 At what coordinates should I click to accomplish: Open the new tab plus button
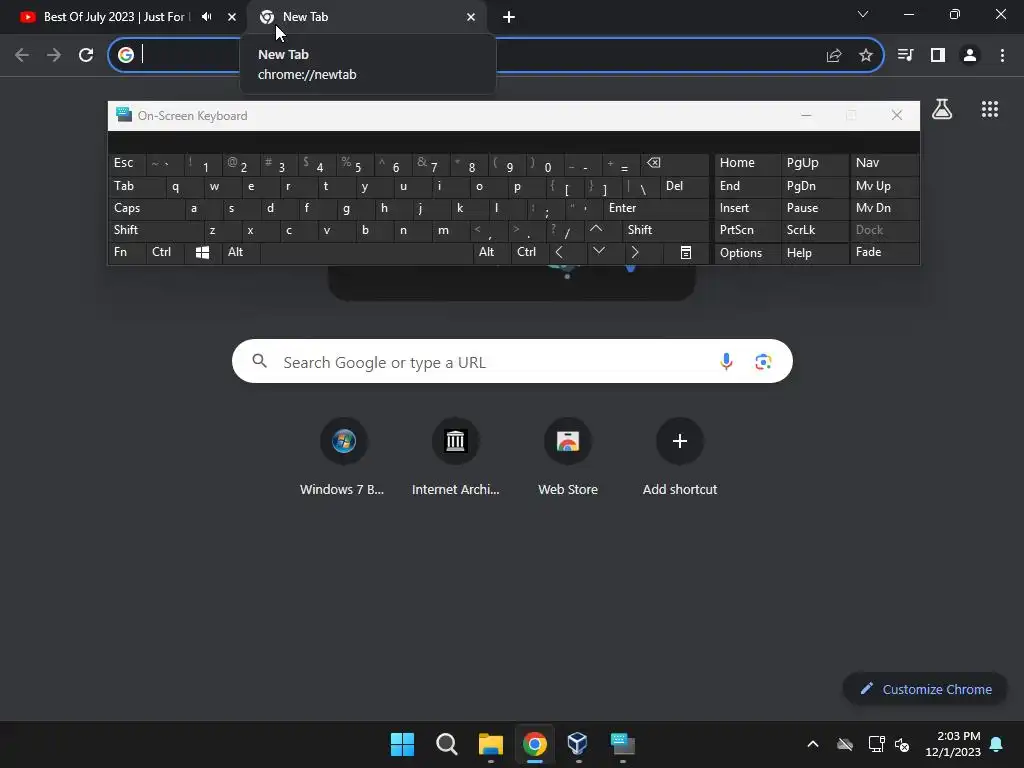point(509,17)
